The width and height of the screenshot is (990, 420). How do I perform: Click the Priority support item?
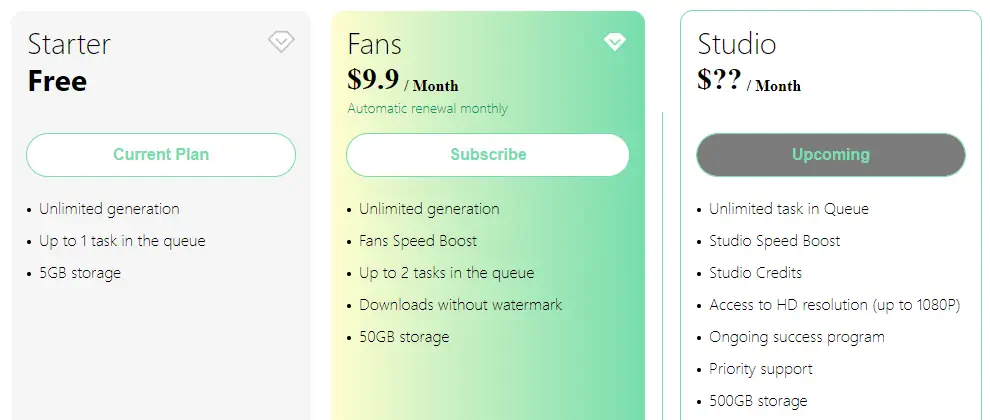point(761,369)
